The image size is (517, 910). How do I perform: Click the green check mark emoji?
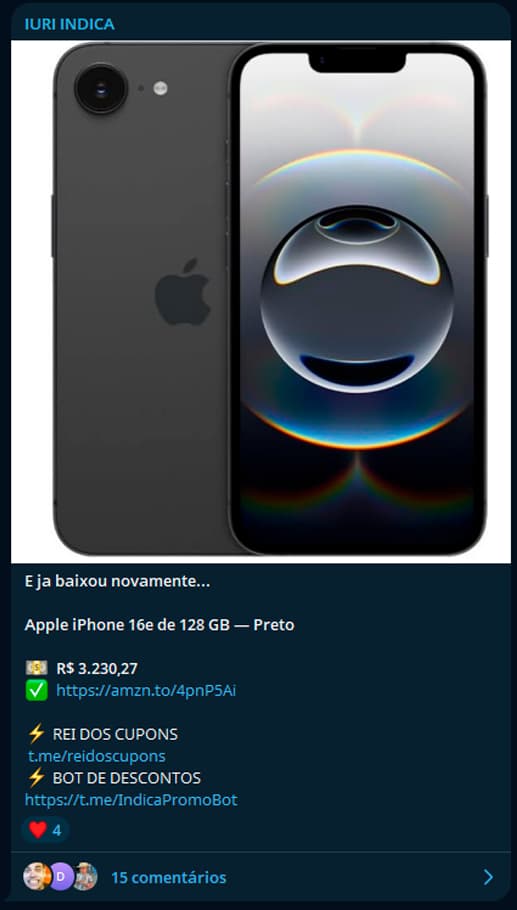37,691
